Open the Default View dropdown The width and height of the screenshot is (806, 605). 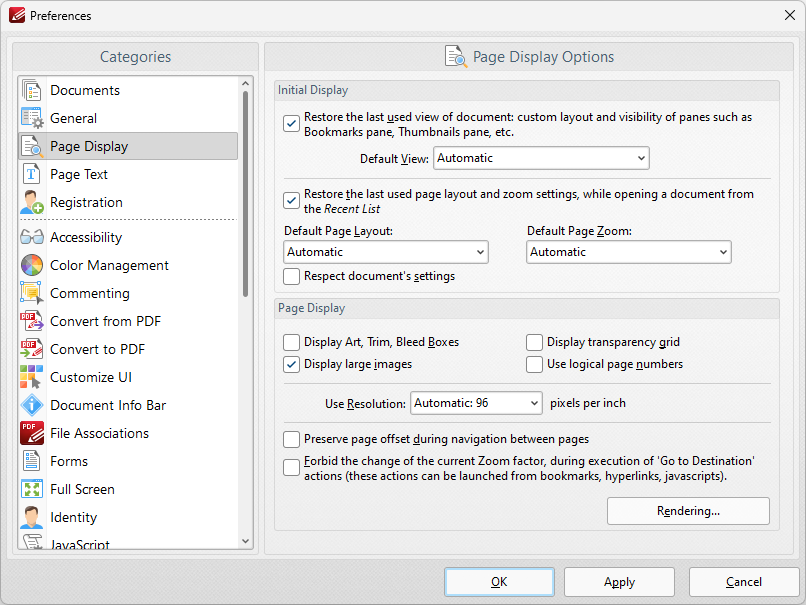[x=541, y=158]
